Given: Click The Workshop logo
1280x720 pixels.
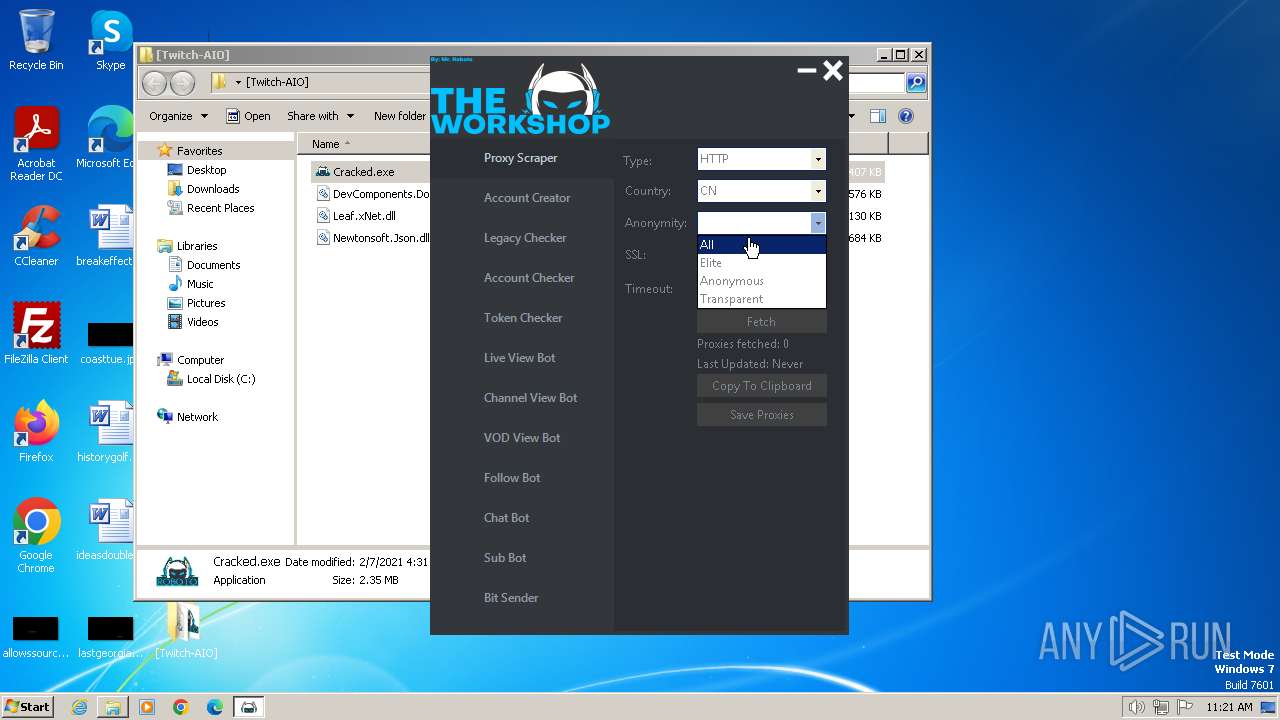Looking at the screenshot, I should point(520,100).
